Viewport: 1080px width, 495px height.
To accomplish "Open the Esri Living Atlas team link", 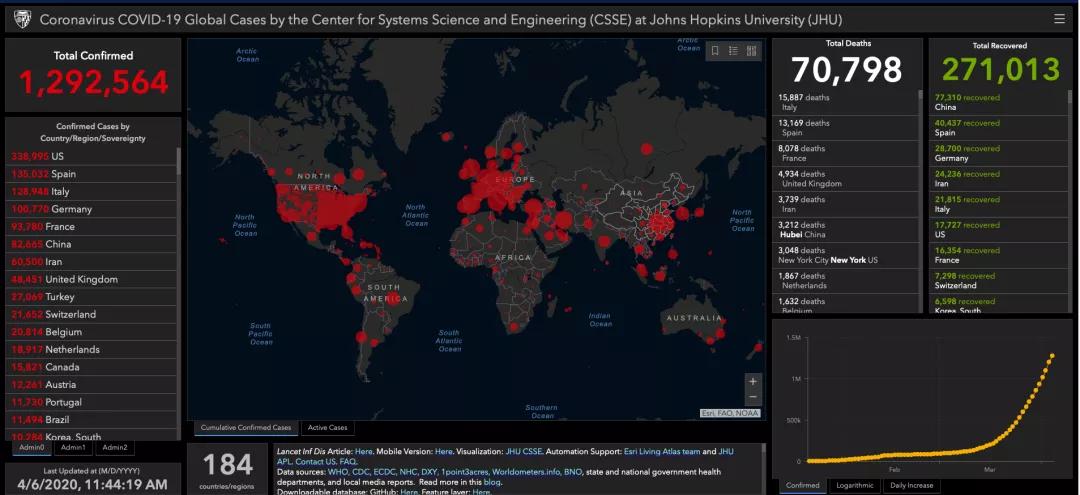I will click(x=662, y=452).
